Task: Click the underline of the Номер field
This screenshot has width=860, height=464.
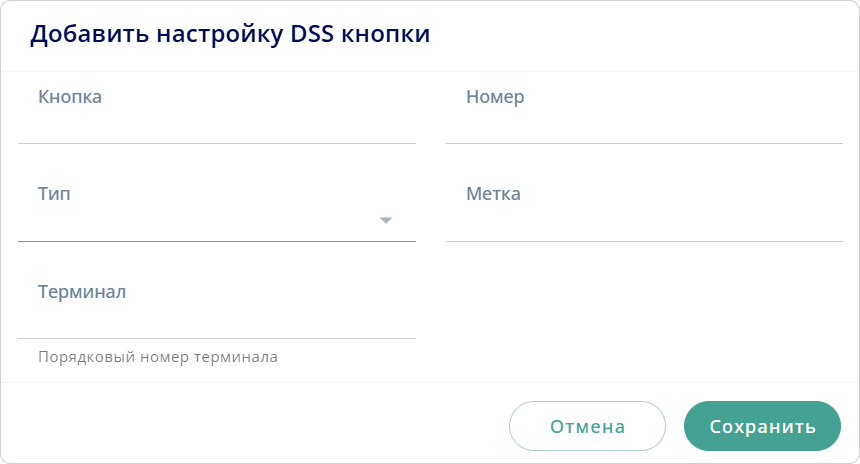Action: (644, 143)
